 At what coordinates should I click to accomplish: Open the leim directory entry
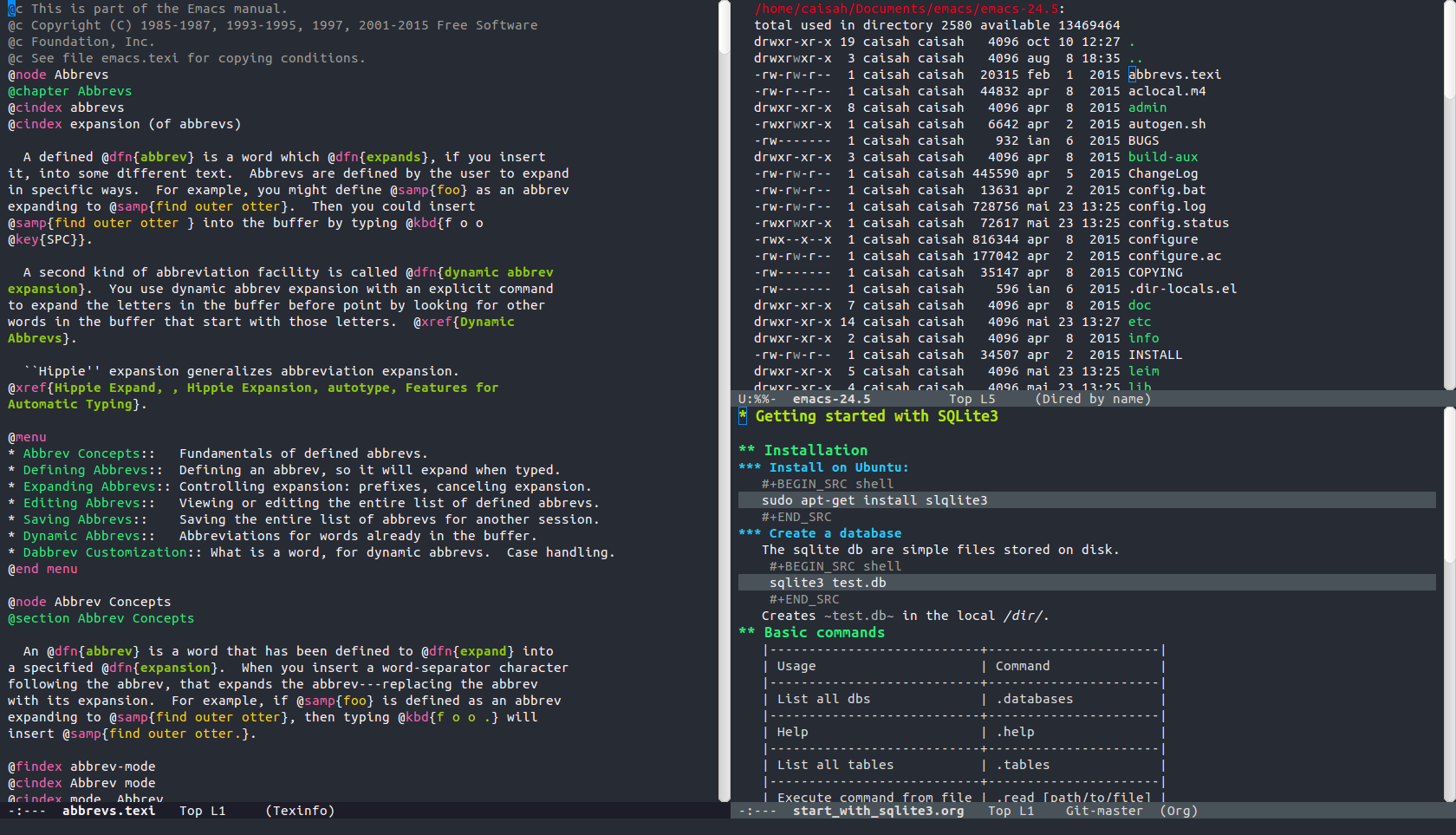click(1144, 371)
